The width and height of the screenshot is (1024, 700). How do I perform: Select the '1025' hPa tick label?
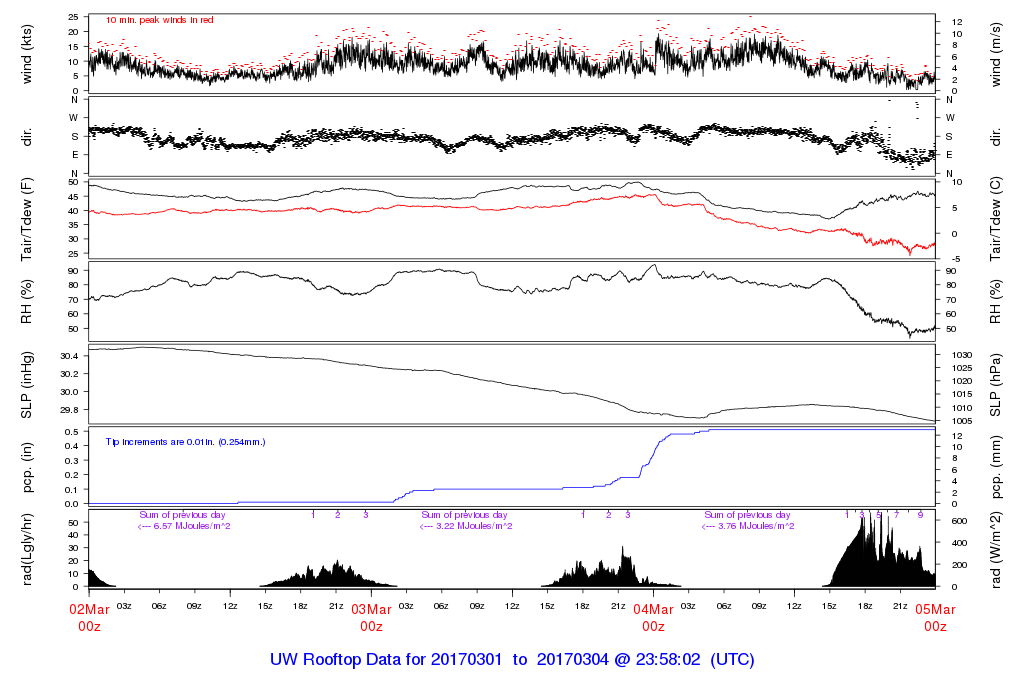pyautogui.click(x=962, y=368)
